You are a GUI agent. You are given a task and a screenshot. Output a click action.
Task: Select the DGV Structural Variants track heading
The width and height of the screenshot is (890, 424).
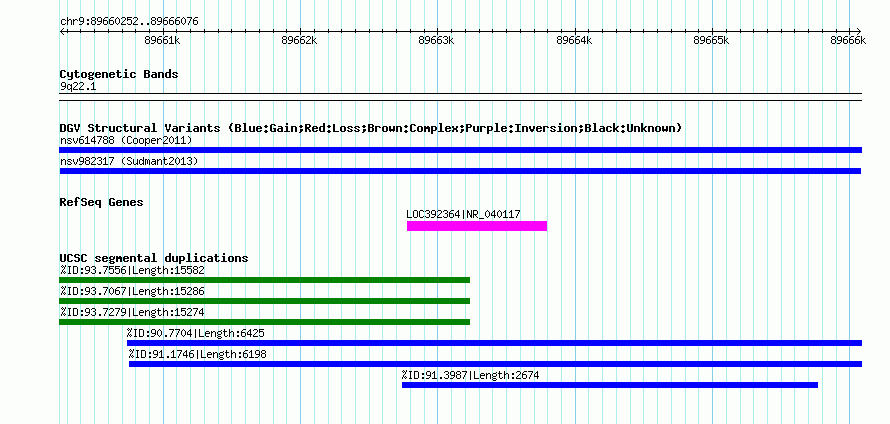tap(371, 128)
